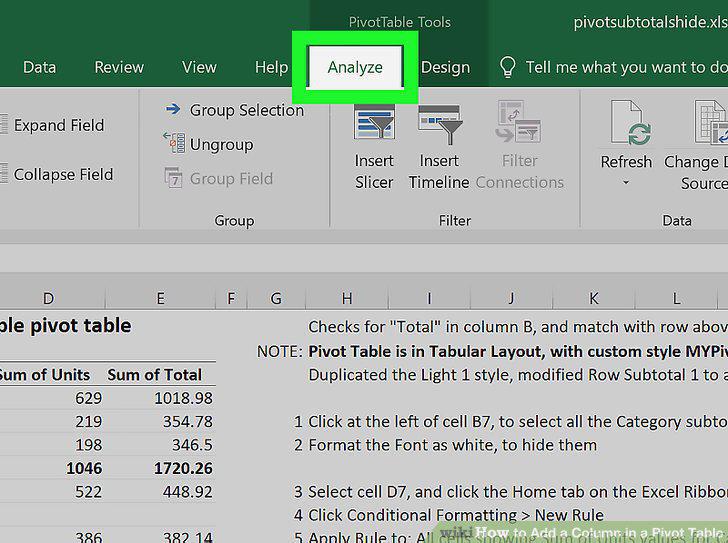The image size is (728, 543).
Task: Open the Analyze ribbon tab
Action: 355,67
